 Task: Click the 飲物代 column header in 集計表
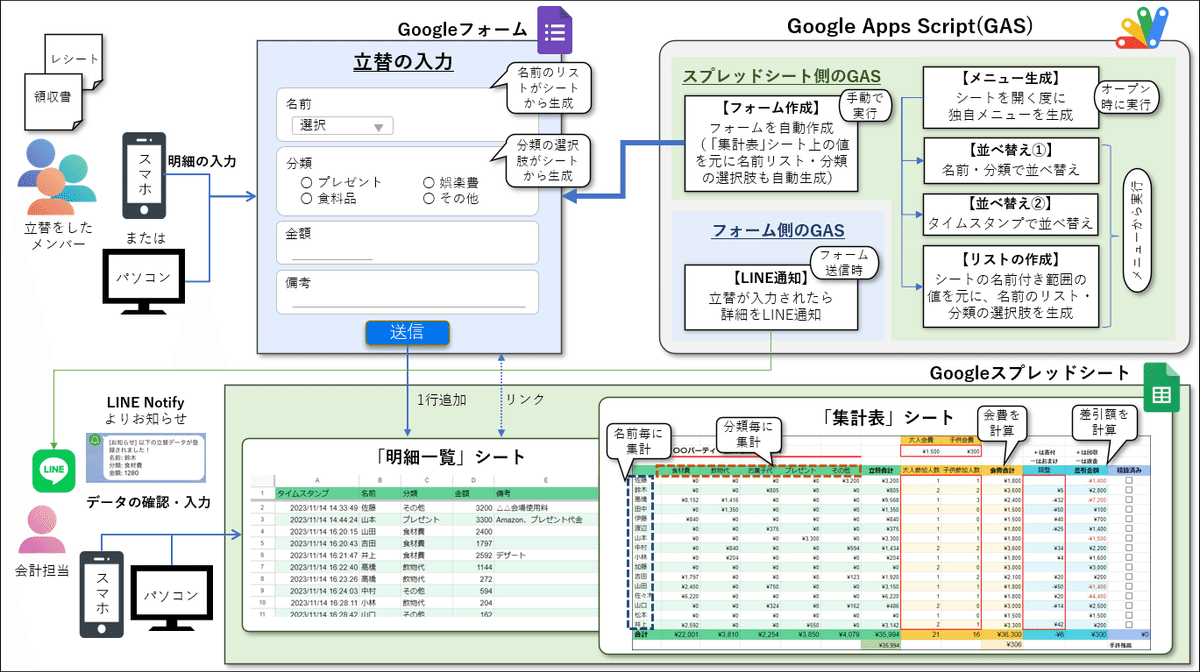pyautogui.click(x=720, y=470)
